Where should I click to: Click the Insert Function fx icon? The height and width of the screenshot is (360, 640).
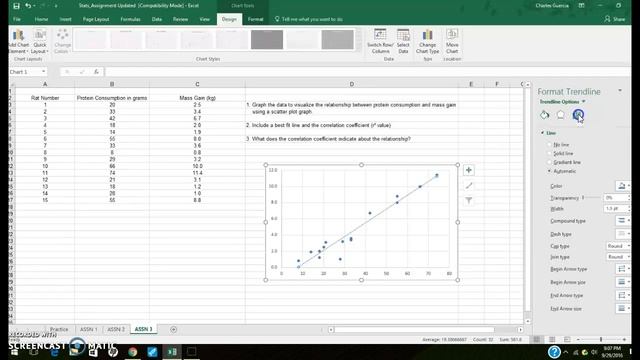pos(96,72)
